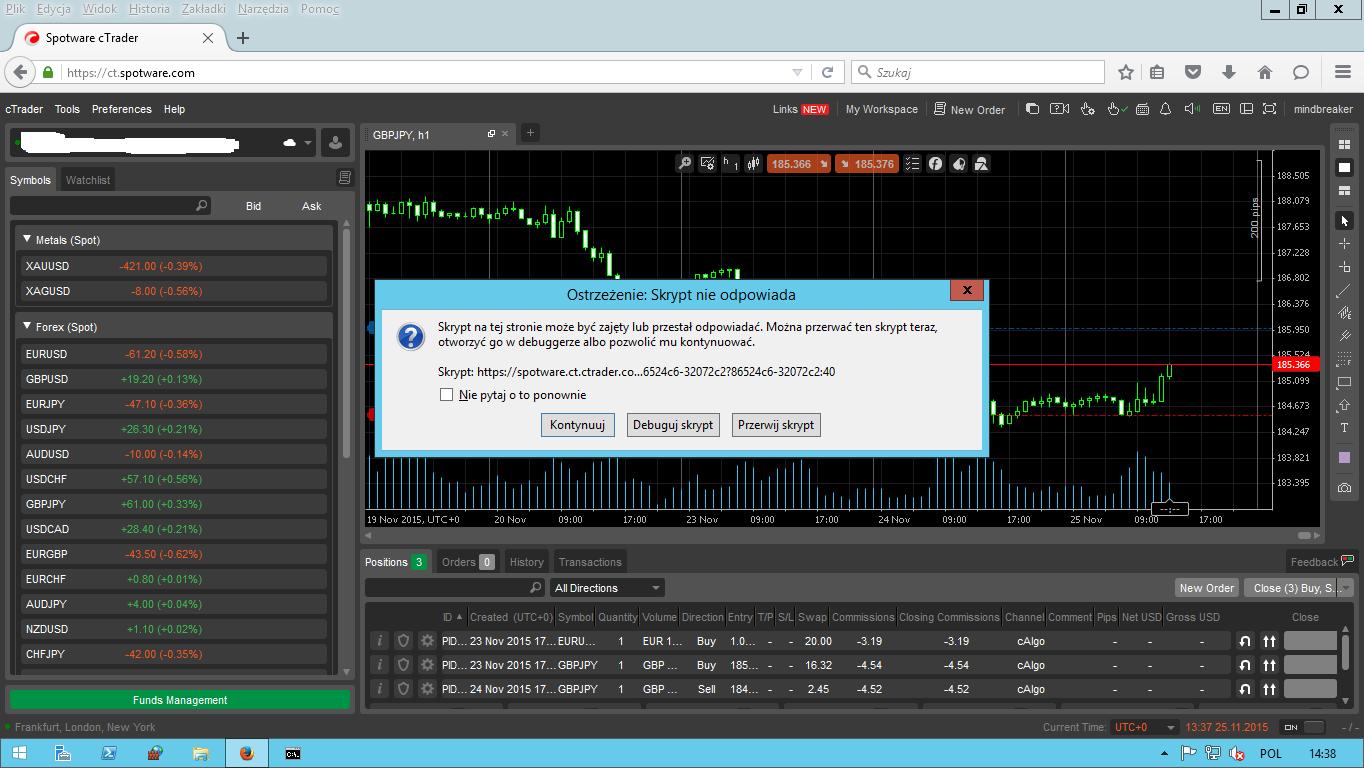
Task: Select the cursor pointer tool
Action: 1344,220
